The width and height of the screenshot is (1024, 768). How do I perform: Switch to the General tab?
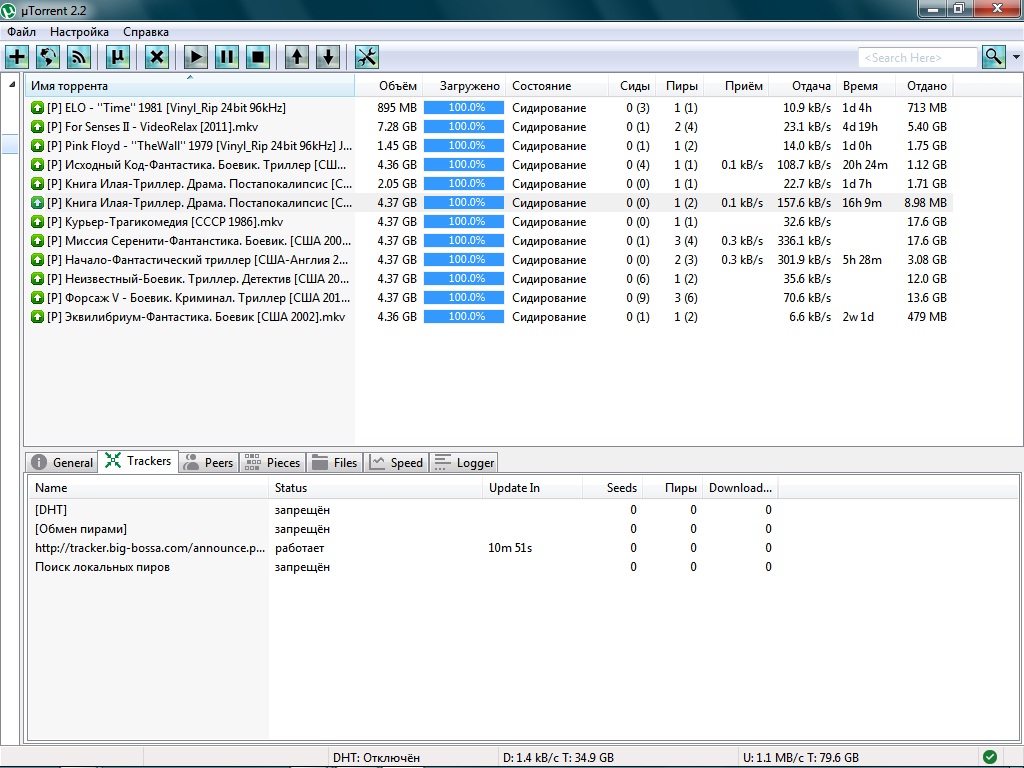pyautogui.click(x=63, y=462)
